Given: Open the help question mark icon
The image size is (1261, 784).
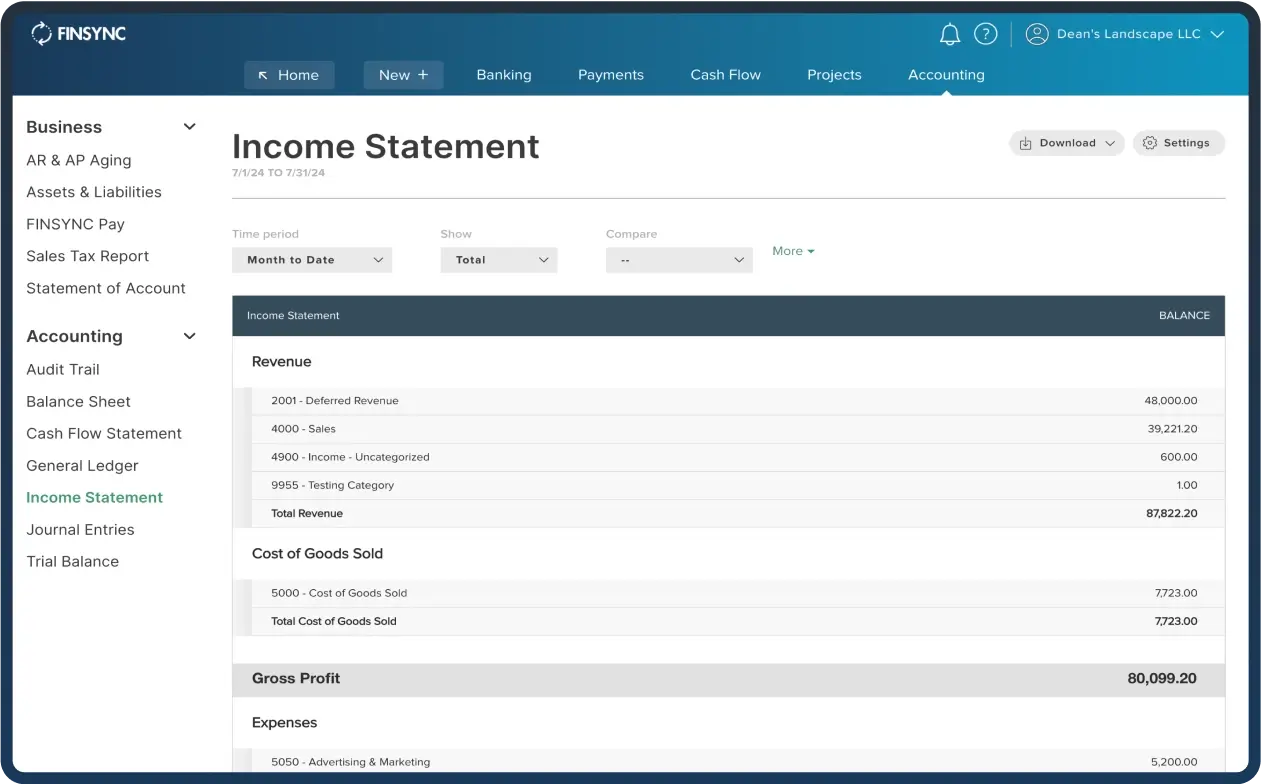Looking at the screenshot, I should [x=985, y=34].
